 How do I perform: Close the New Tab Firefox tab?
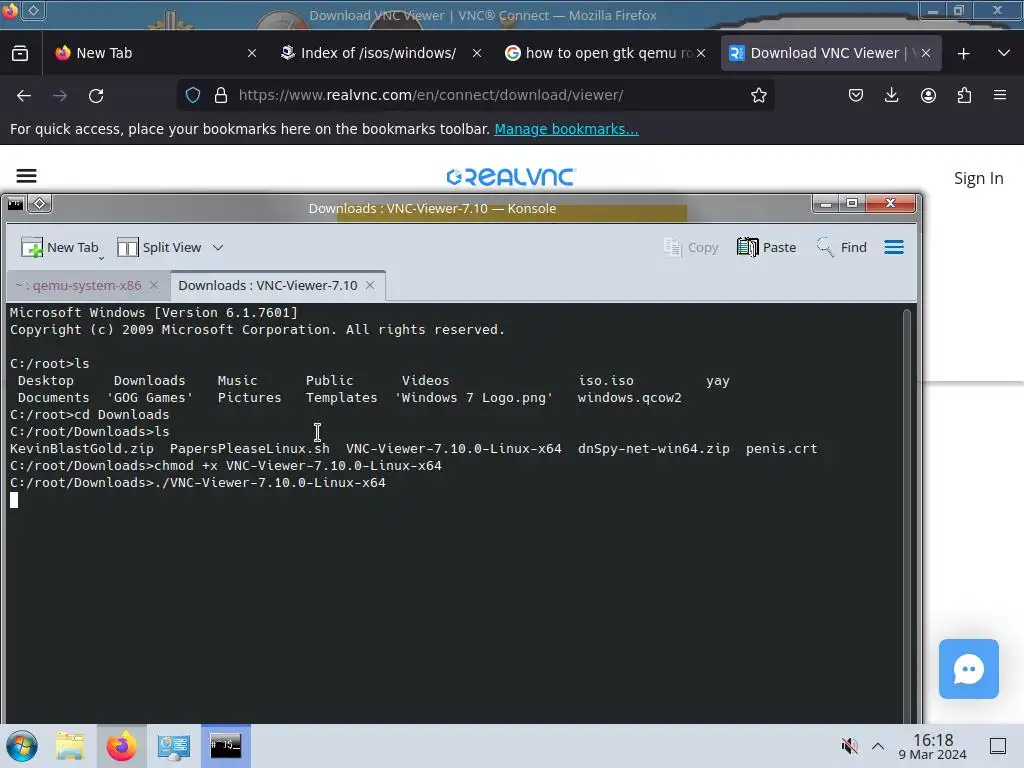pos(252,54)
